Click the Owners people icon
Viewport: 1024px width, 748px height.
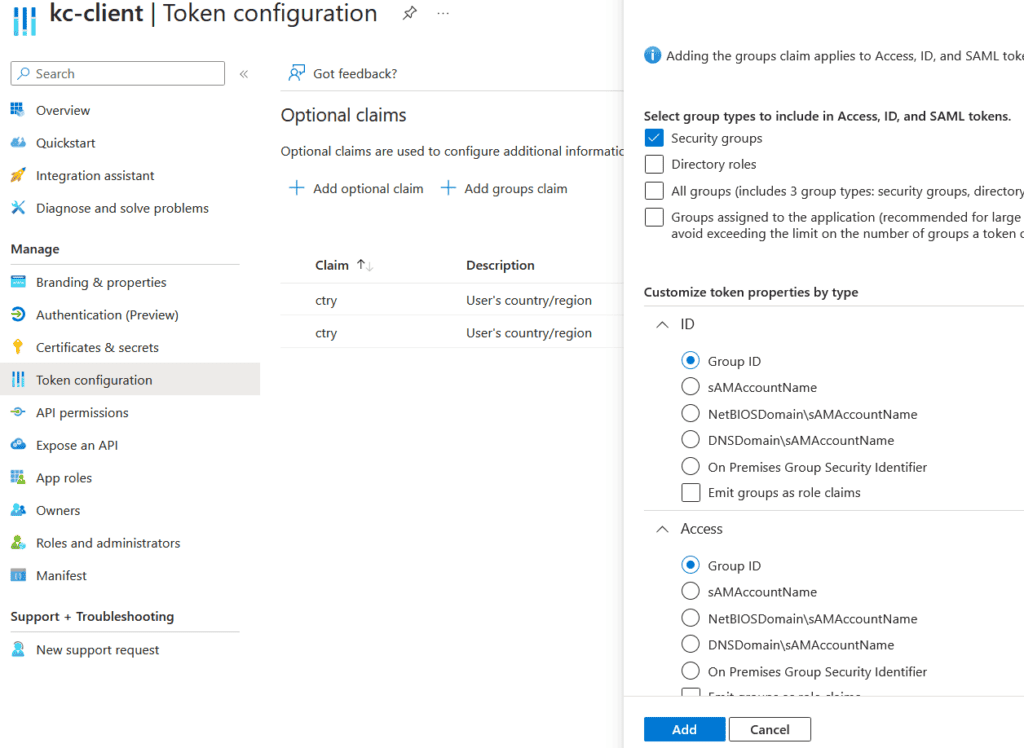pos(18,510)
